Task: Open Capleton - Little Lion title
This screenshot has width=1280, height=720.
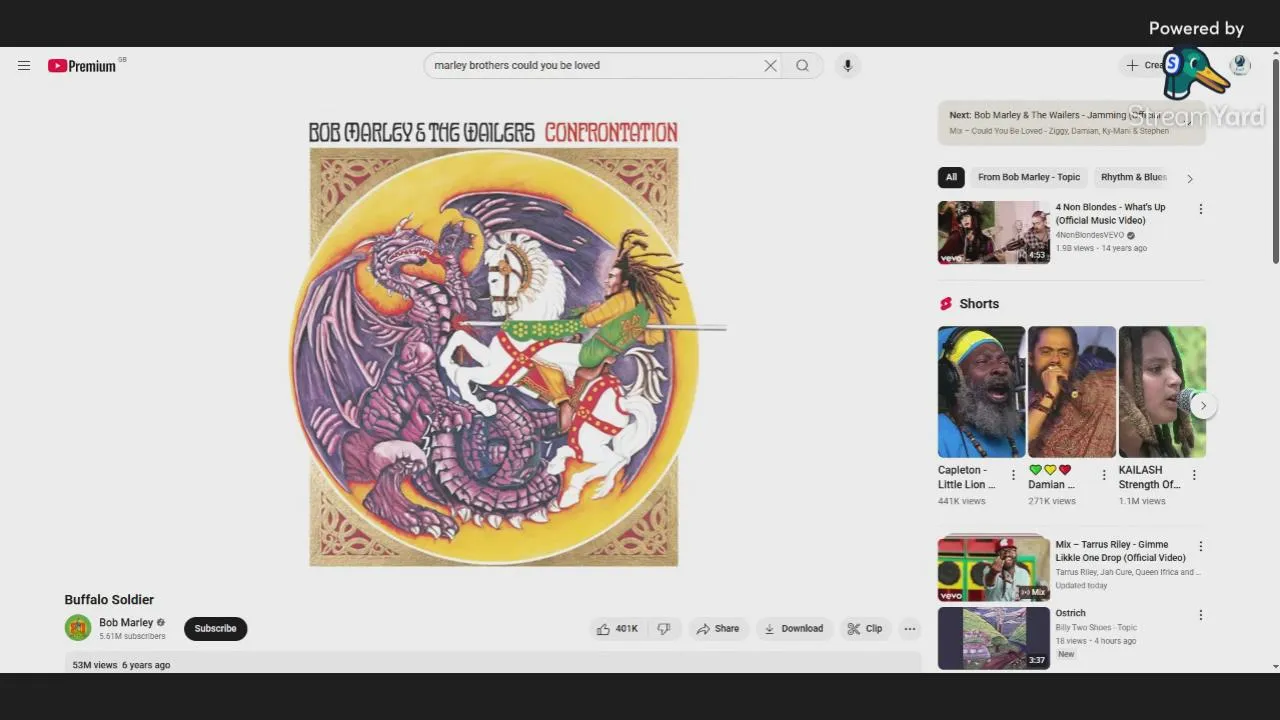Action: point(966,477)
